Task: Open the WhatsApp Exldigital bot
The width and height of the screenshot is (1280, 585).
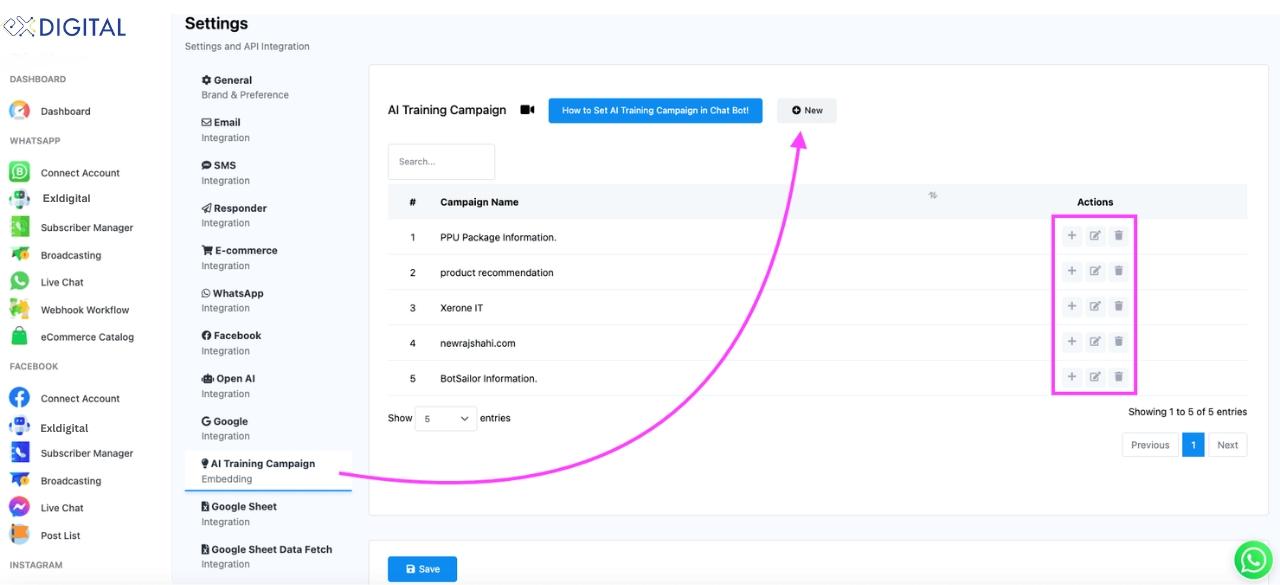Action: coord(65,198)
